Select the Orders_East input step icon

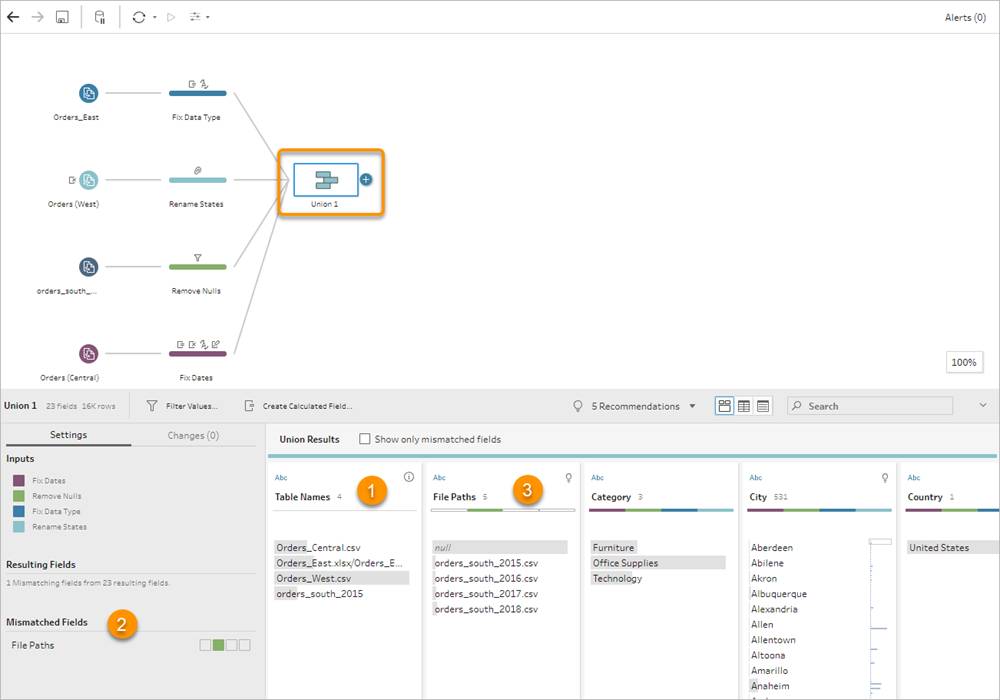tap(89, 93)
